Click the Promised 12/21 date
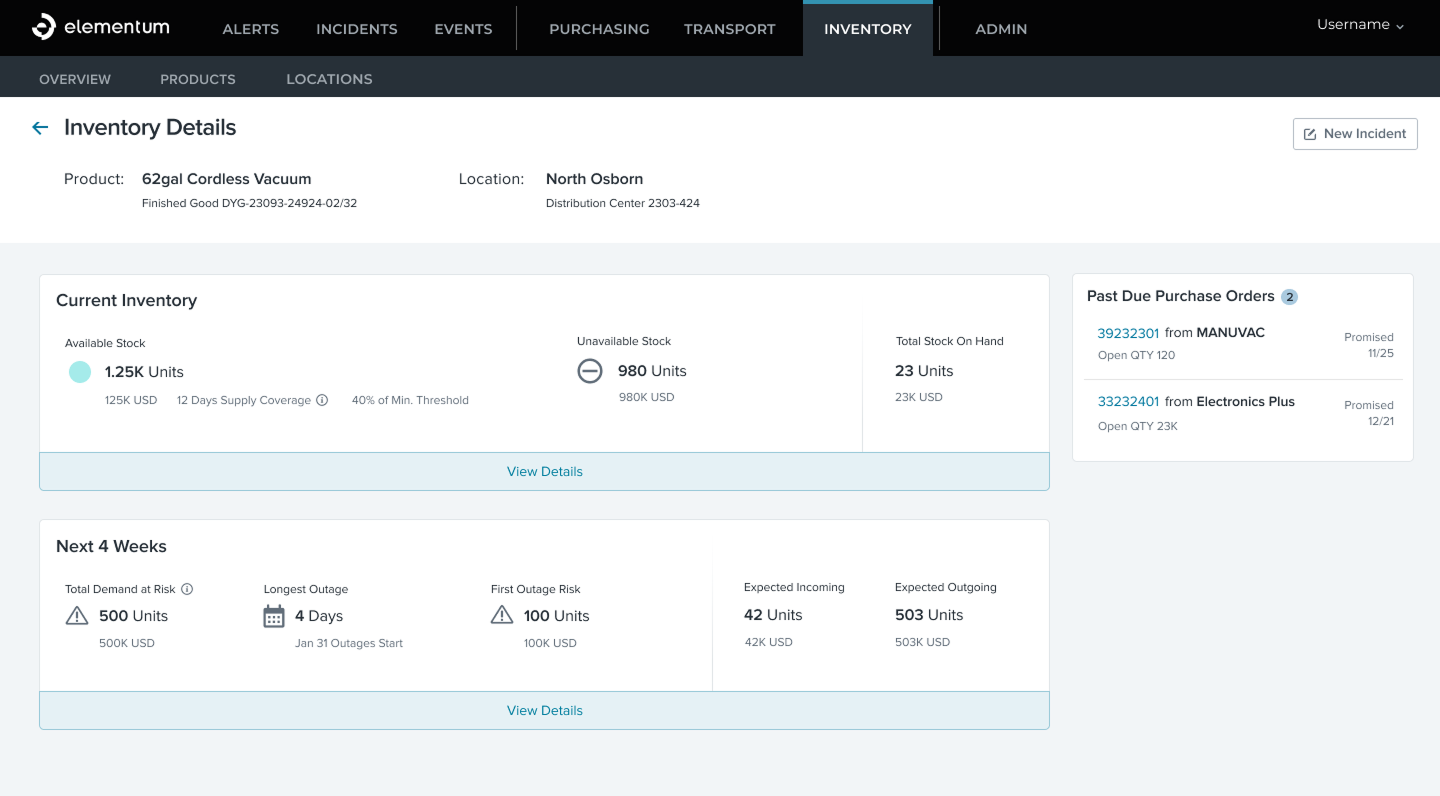1440x796 pixels. [1369, 413]
